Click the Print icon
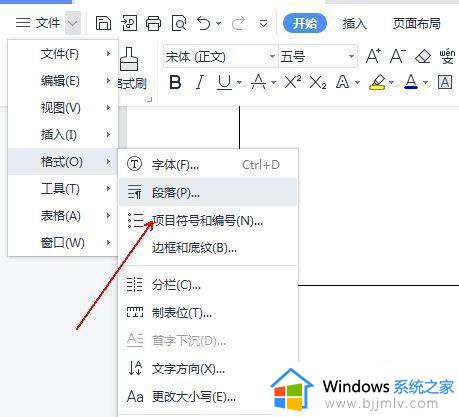The image size is (459, 417). [x=153, y=24]
